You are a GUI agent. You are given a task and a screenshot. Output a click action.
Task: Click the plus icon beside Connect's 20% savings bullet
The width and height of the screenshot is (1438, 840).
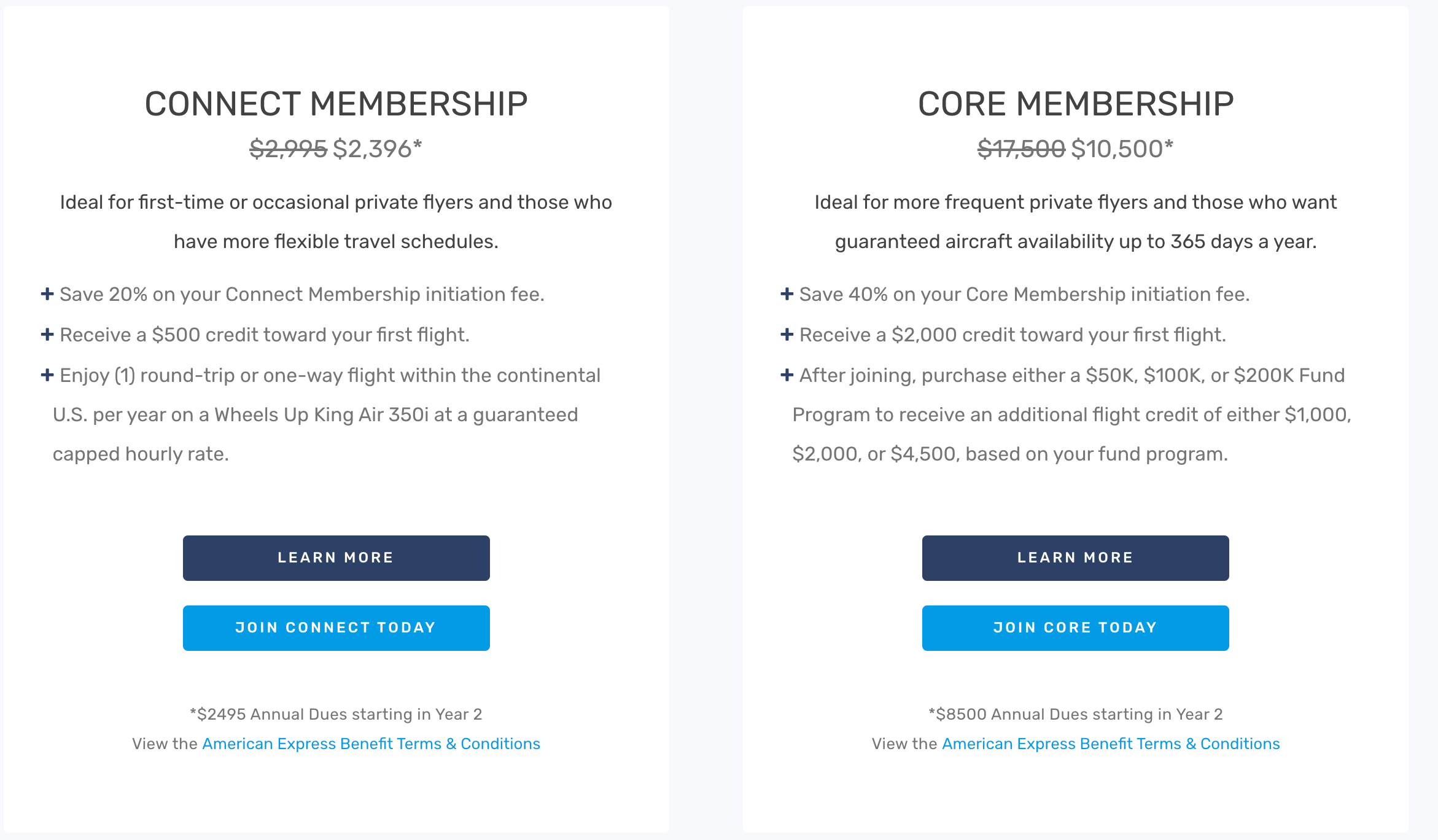pyautogui.click(x=47, y=294)
